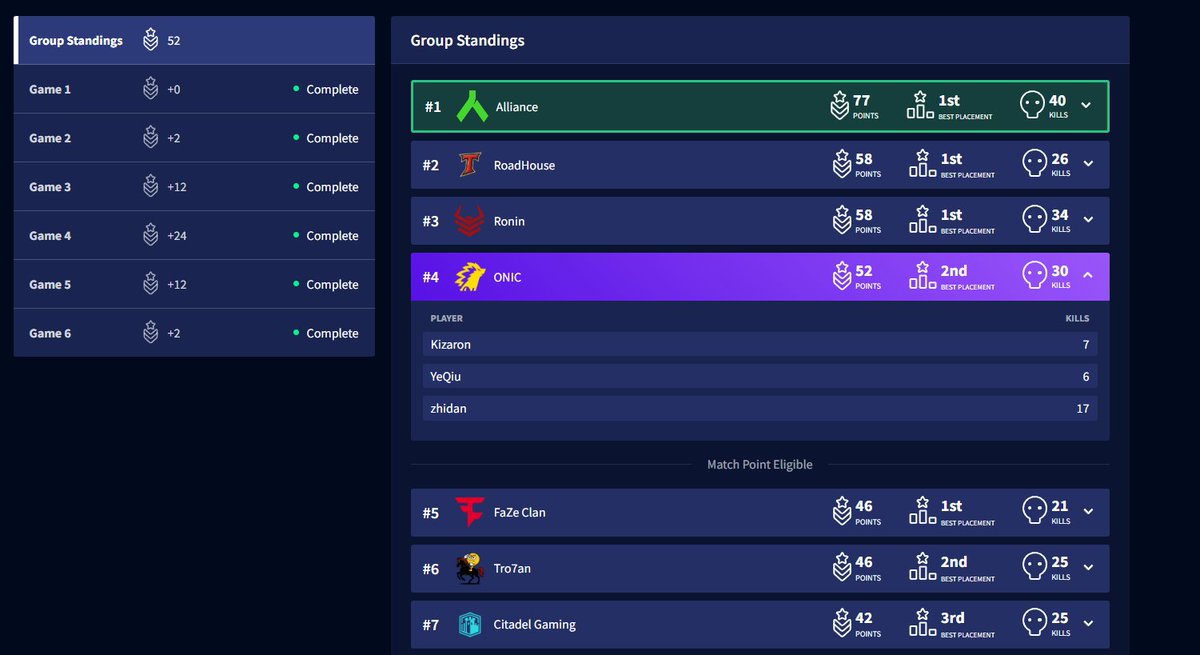Click the points badge icon in ONIC row

tap(842, 276)
